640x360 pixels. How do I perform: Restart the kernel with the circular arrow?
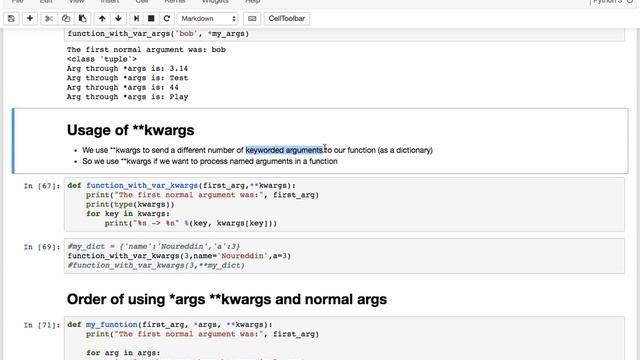click(167, 18)
